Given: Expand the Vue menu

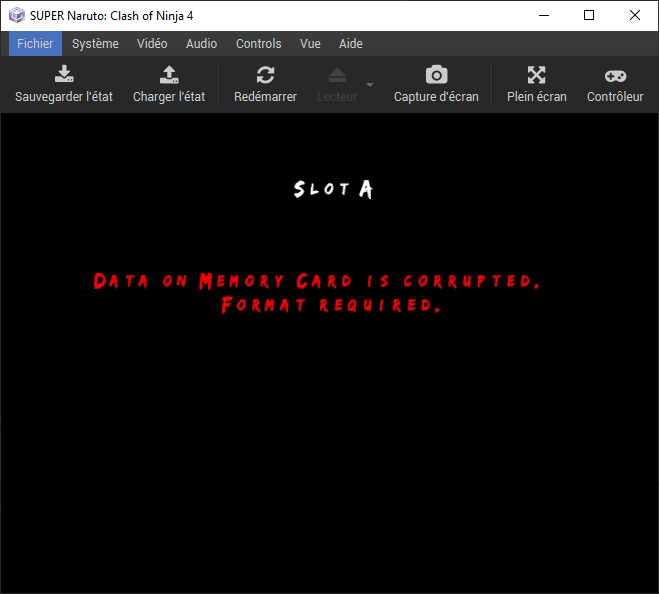Looking at the screenshot, I should pyautogui.click(x=310, y=44).
